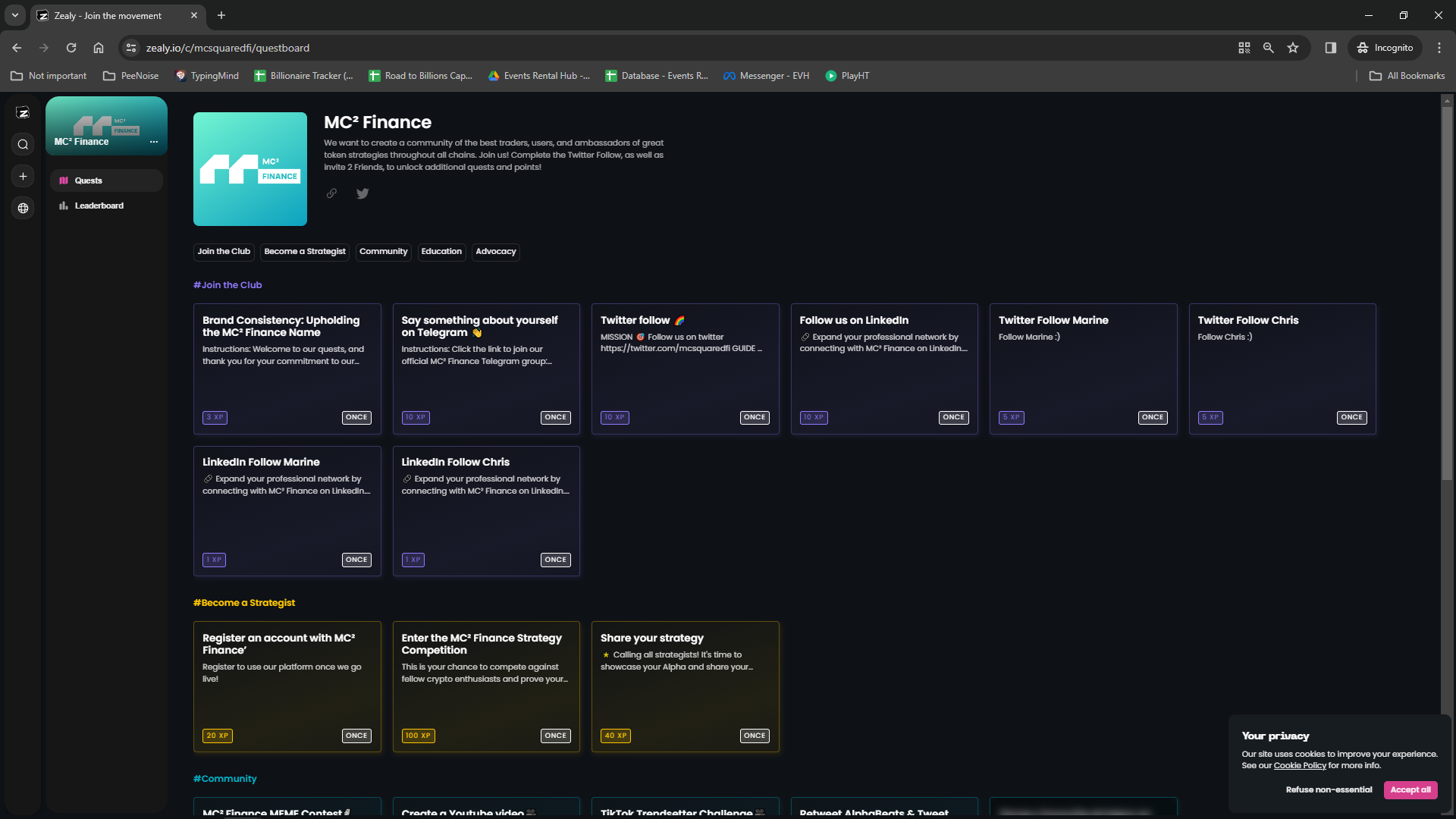Open the Cookie Policy link
1456x819 pixels.
coord(1300,765)
